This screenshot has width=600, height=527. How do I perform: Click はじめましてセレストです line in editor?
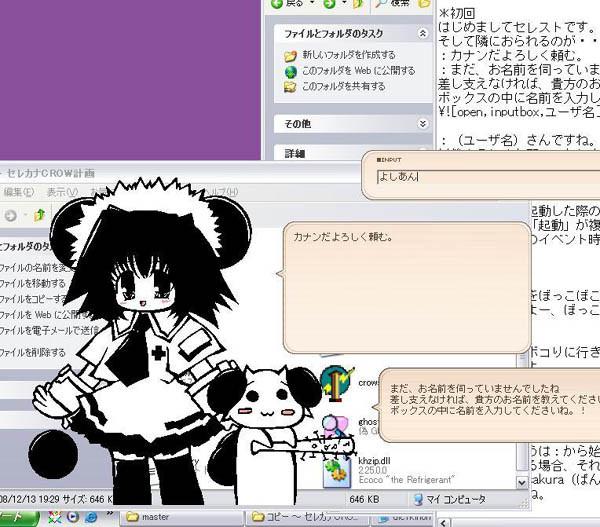tap(517, 27)
